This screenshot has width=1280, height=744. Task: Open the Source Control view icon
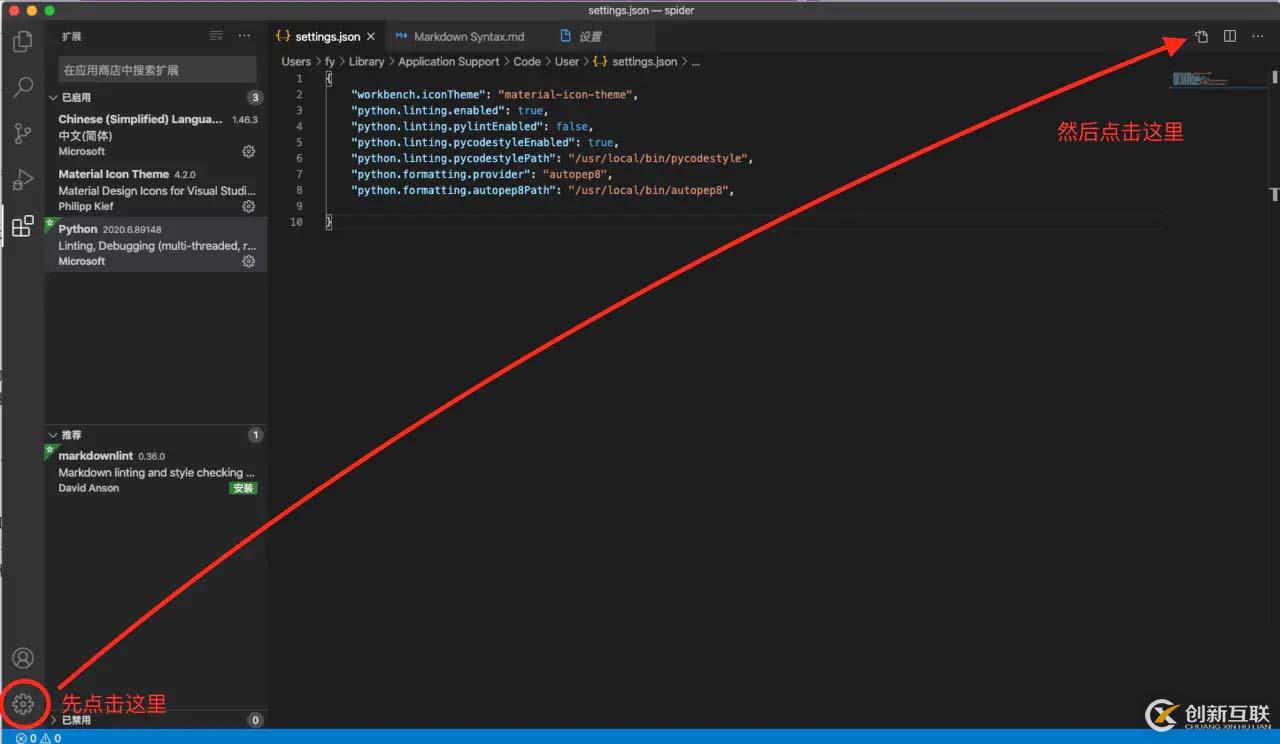coord(22,134)
